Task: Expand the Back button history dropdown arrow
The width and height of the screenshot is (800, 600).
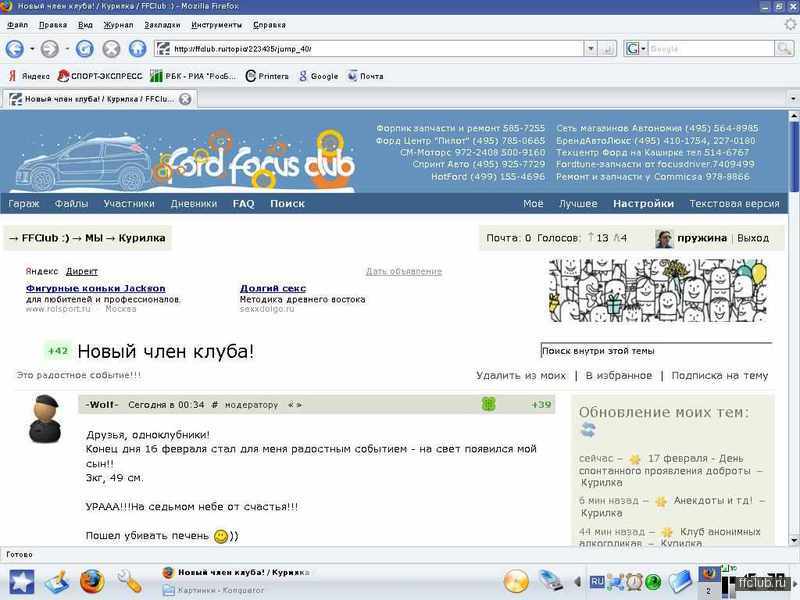Action: pos(31,48)
